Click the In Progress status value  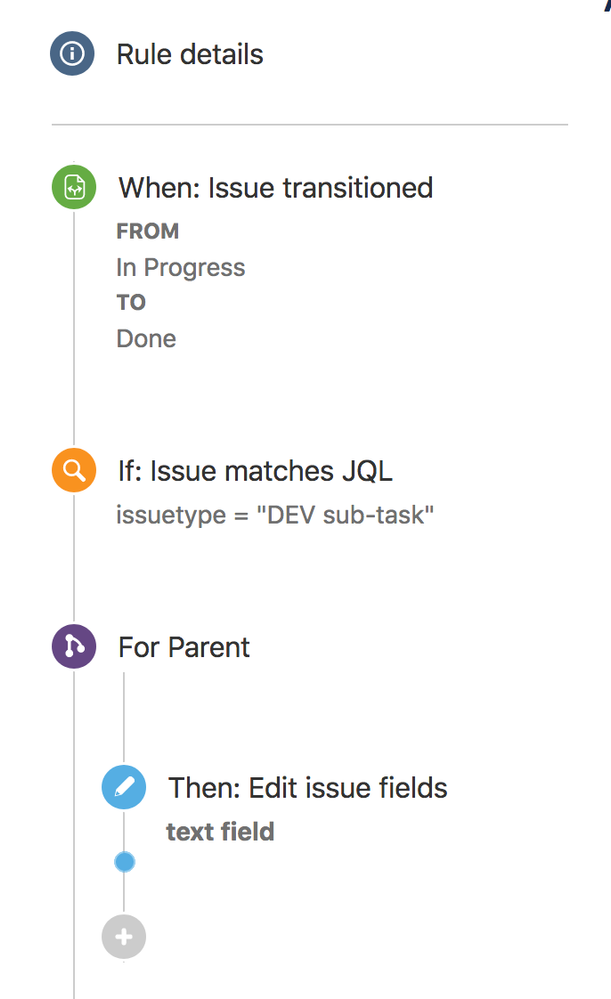coord(180,267)
